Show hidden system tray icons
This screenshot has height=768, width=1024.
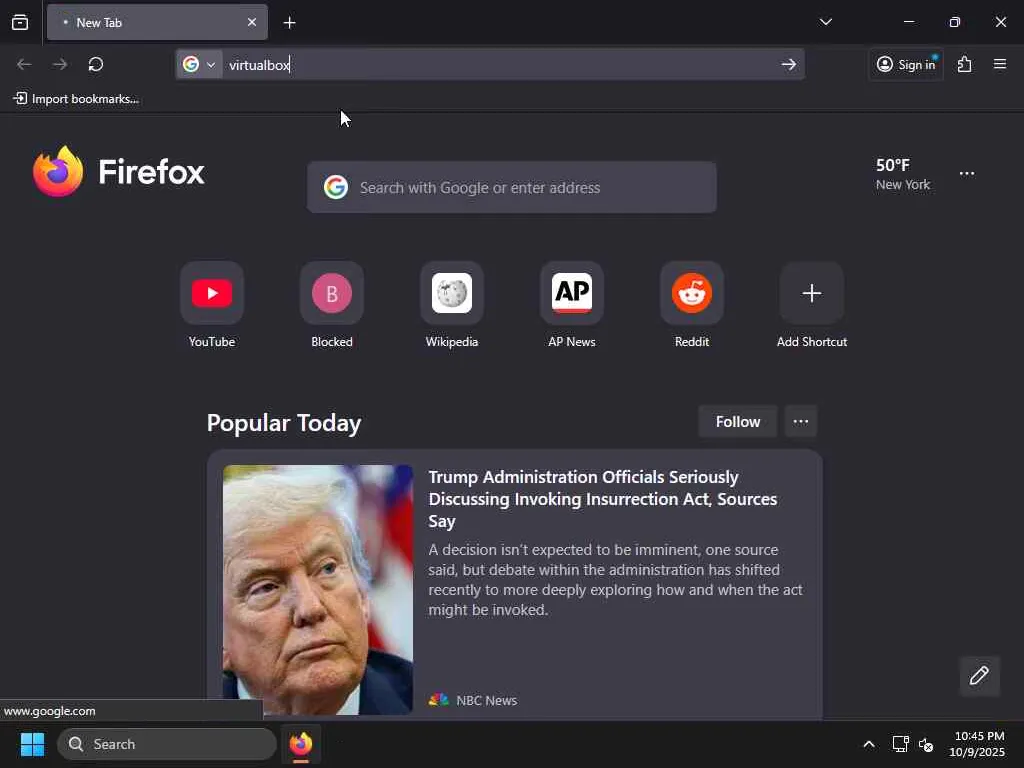(x=869, y=744)
